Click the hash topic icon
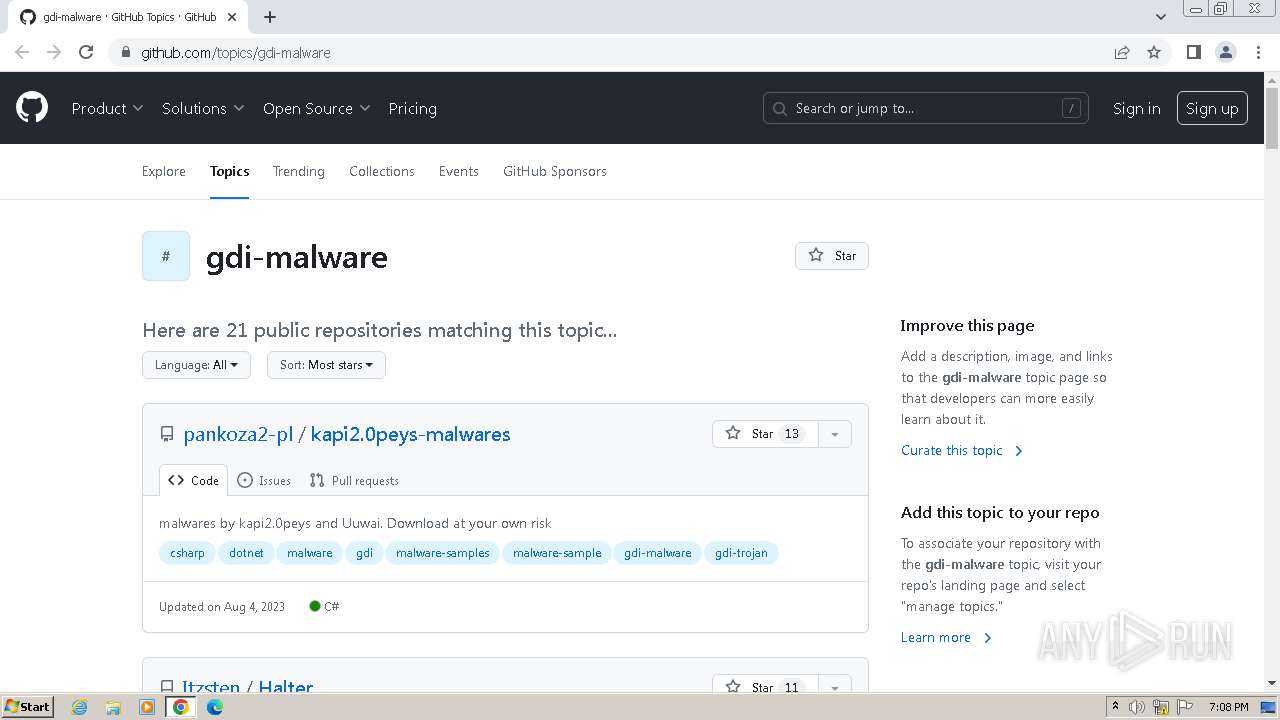 (166, 256)
